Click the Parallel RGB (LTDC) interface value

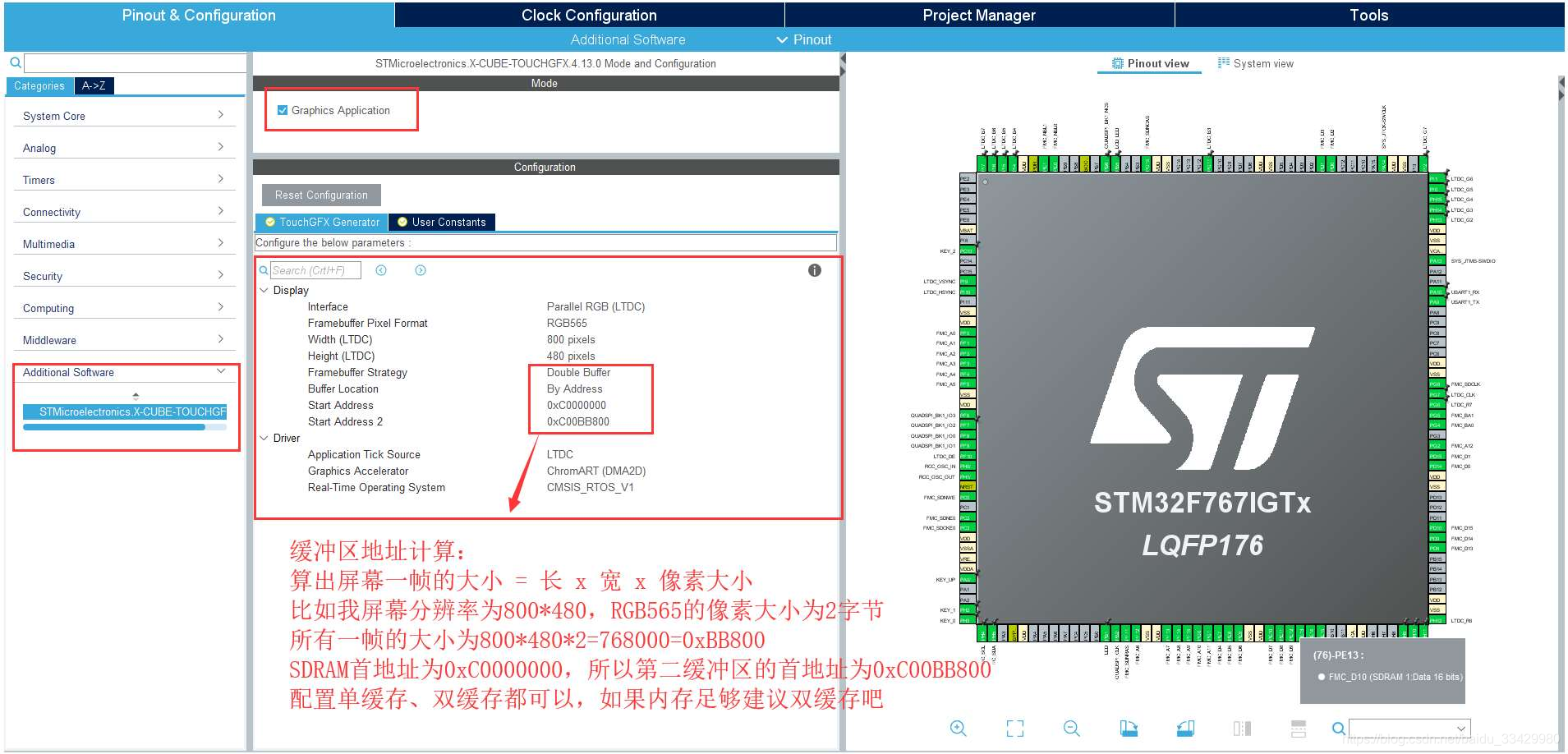tap(595, 306)
